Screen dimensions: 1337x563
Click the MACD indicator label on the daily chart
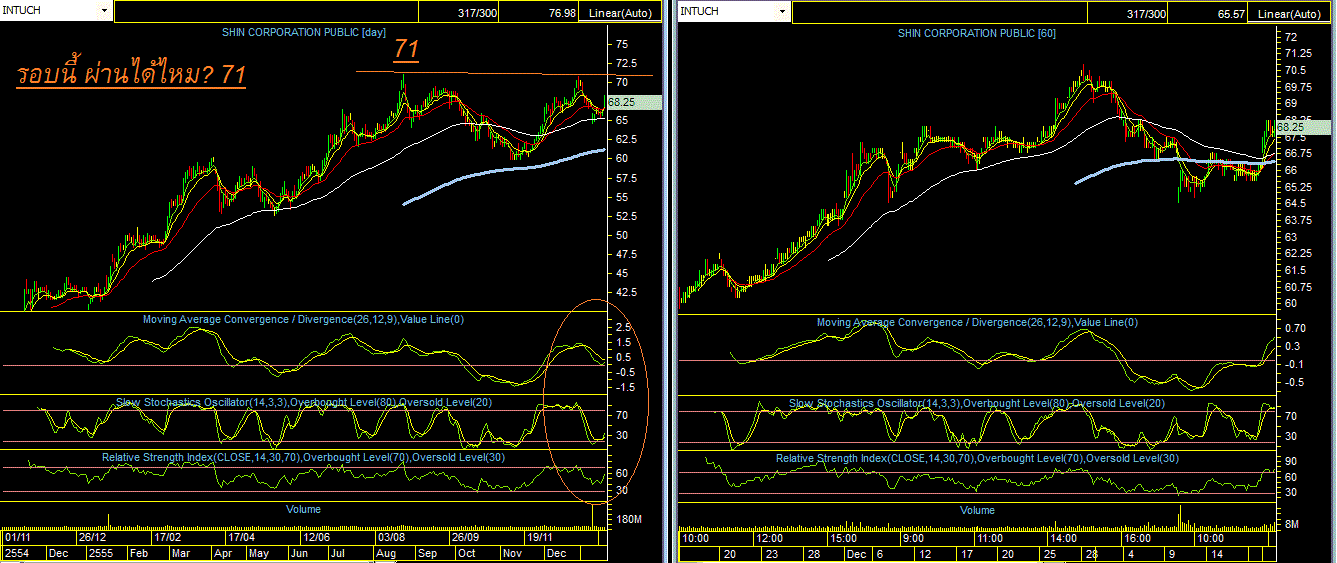[303, 320]
